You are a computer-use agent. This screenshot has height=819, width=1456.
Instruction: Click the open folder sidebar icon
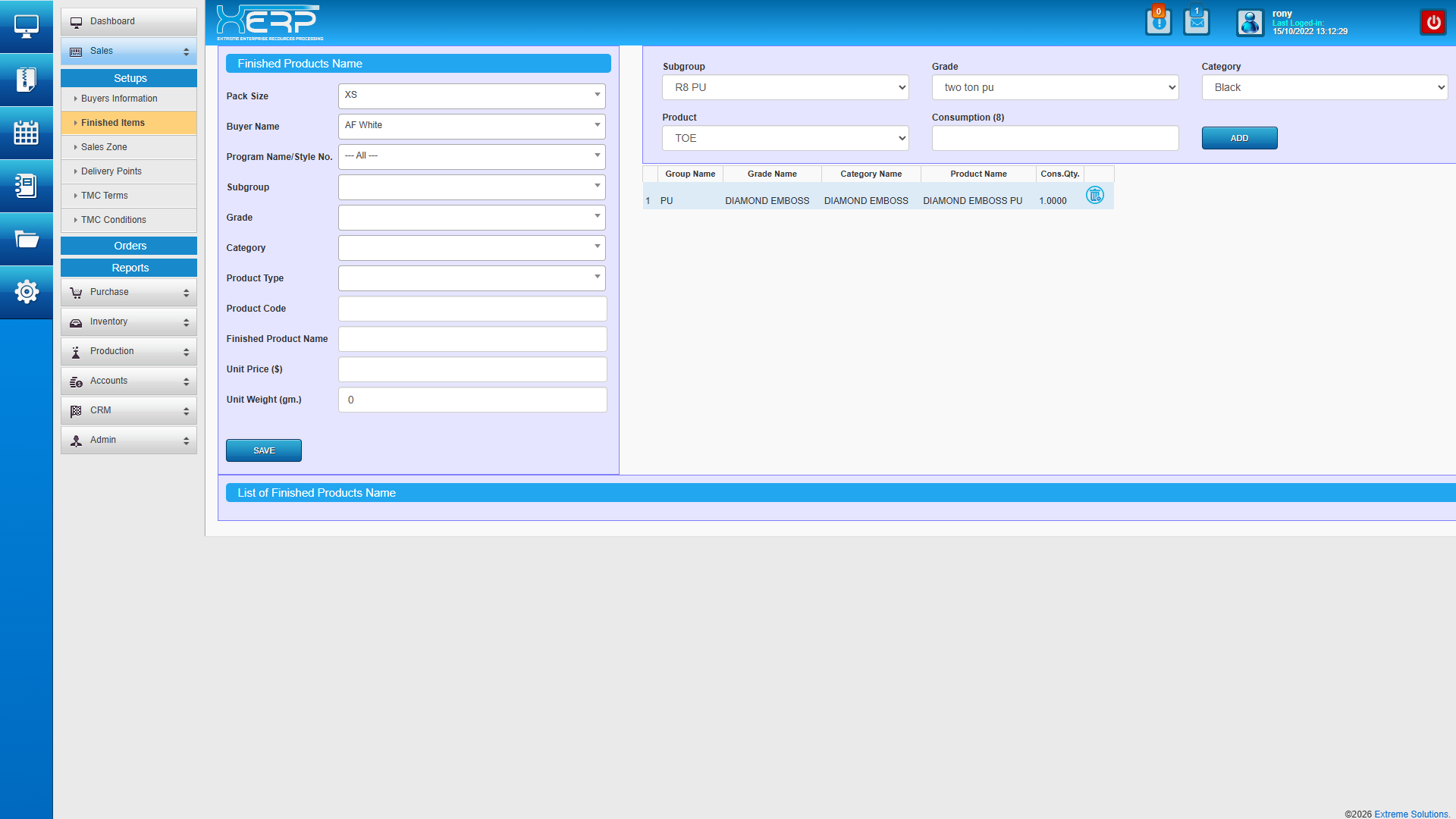click(x=26, y=240)
